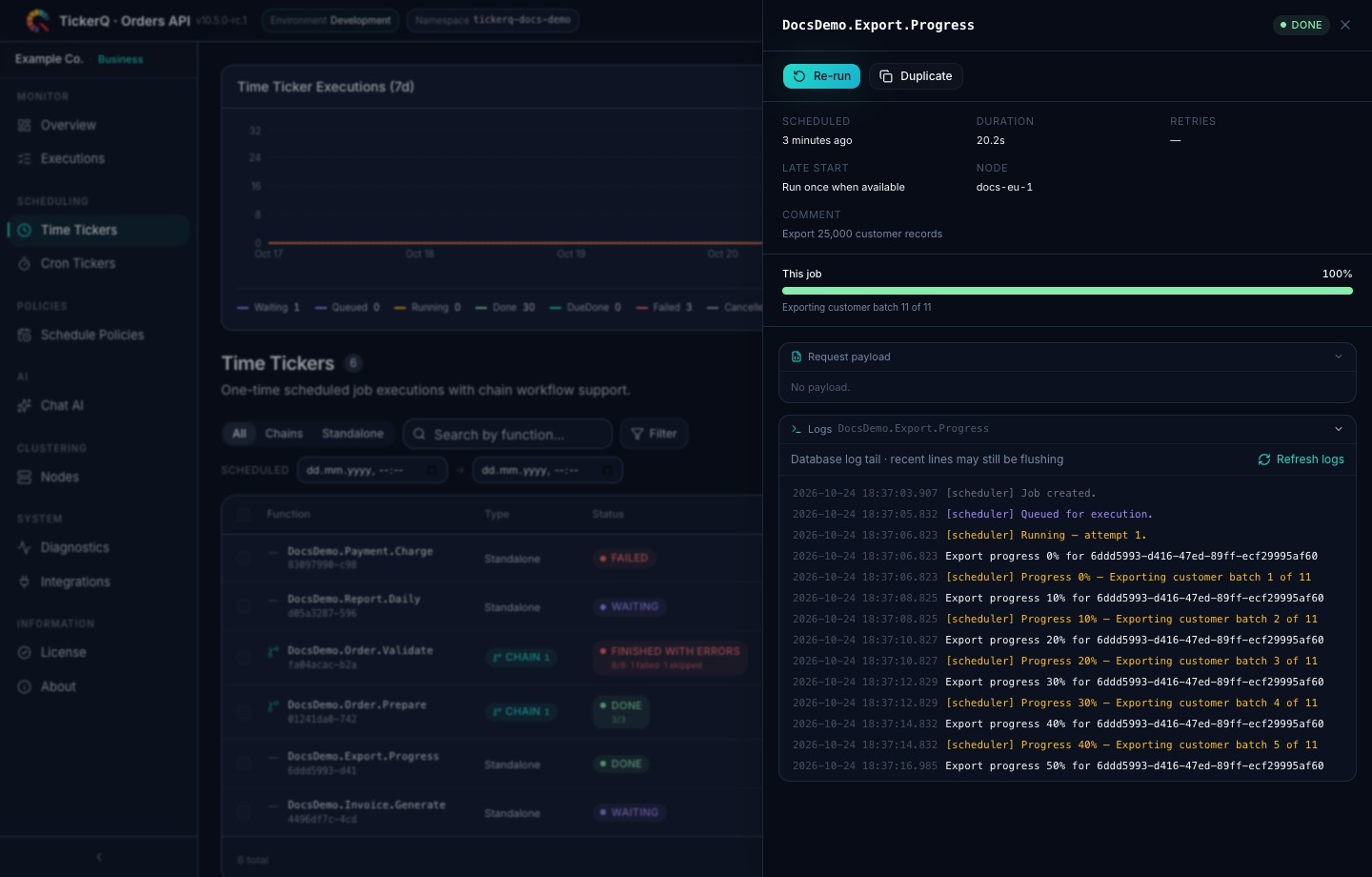Viewport: 1372px width, 877px height.
Task: Open Executions in the sidebar
Action: pyautogui.click(x=99, y=158)
